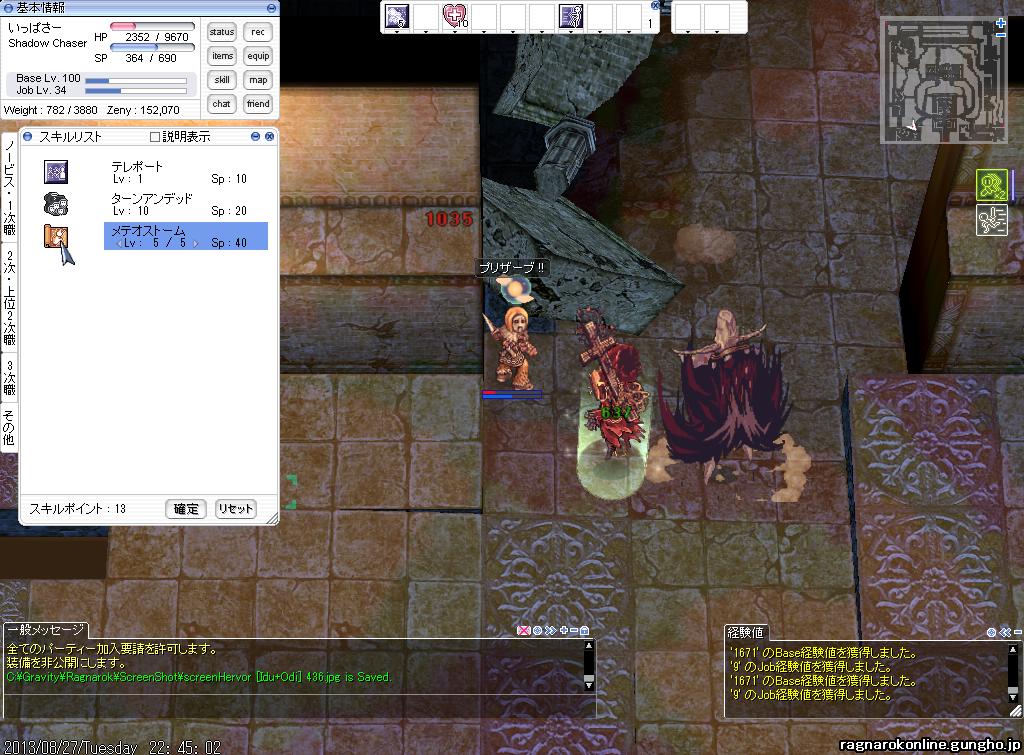The width and height of the screenshot is (1024, 755).
Task: Click the double-arrow icon above chat window
Action: click(x=551, y=630)
